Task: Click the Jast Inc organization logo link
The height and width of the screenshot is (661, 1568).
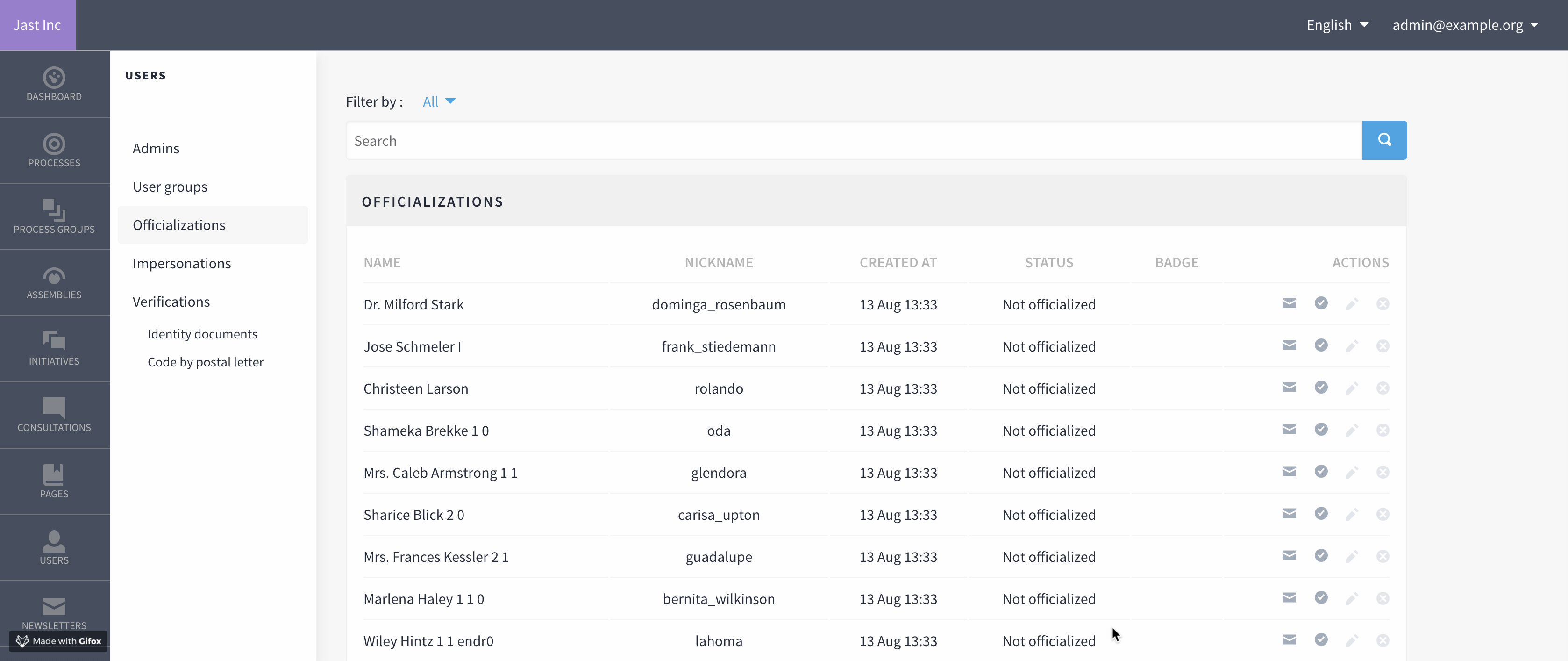Action: (x=37, y=25)
